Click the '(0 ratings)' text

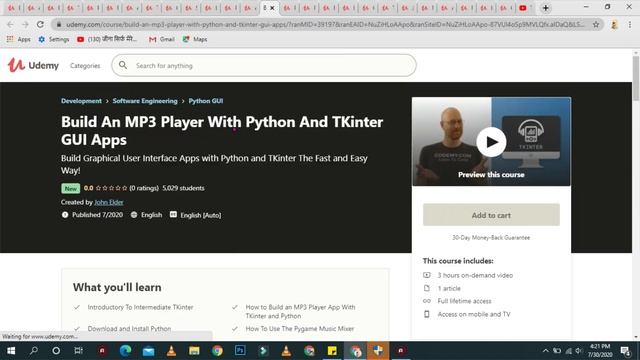144,188
